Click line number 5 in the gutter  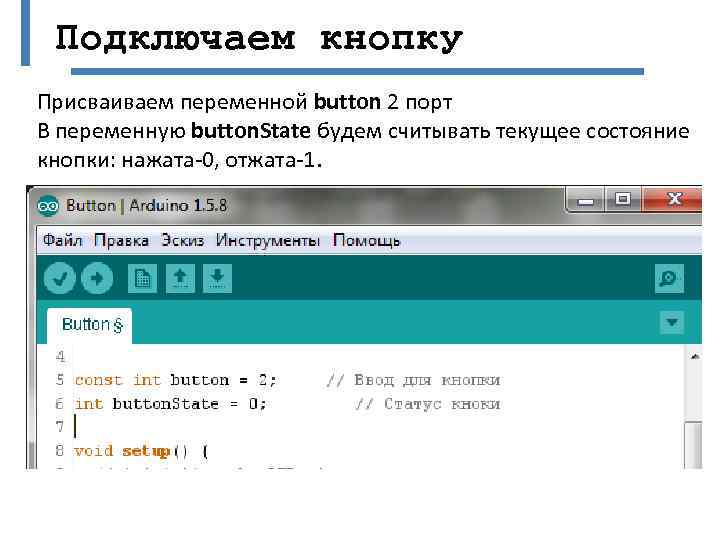pyautogui.click(x=60, y=380)
